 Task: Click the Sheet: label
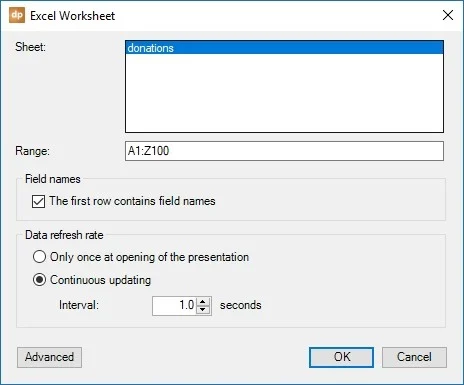click(30, 47)
